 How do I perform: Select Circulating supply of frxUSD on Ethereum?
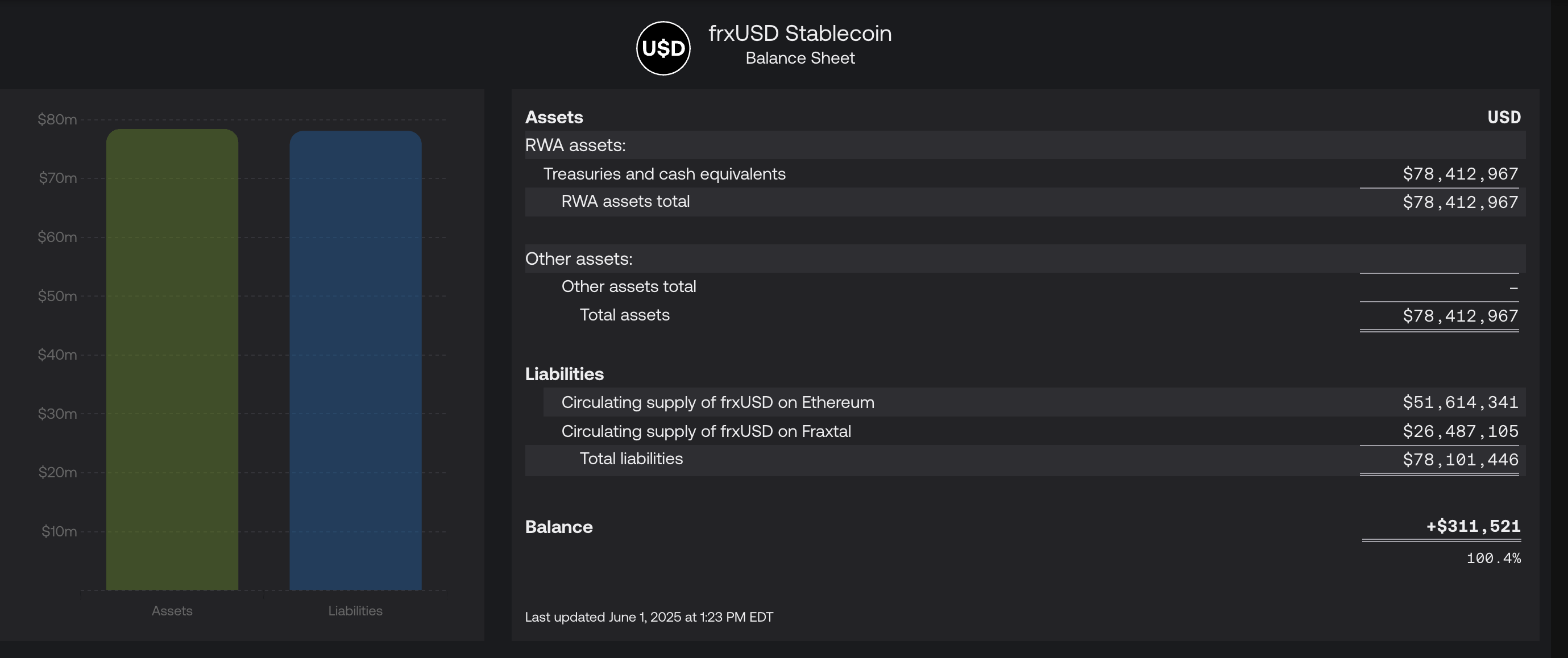pyautogui.click(x=717, y=402)
